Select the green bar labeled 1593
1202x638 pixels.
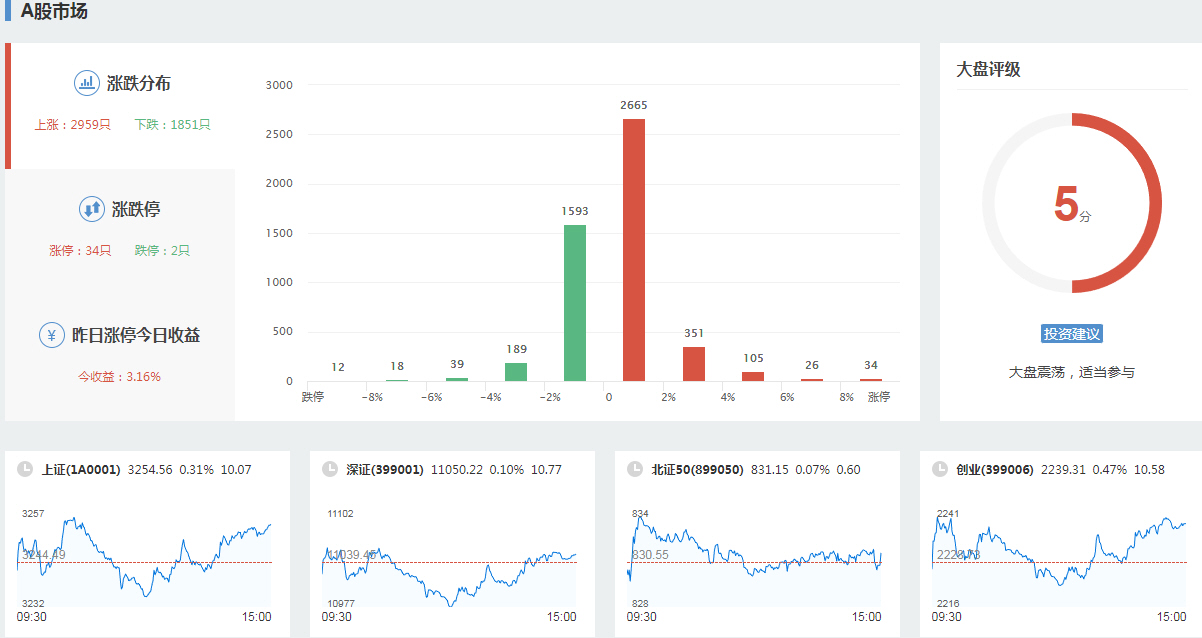pos(575,303)
